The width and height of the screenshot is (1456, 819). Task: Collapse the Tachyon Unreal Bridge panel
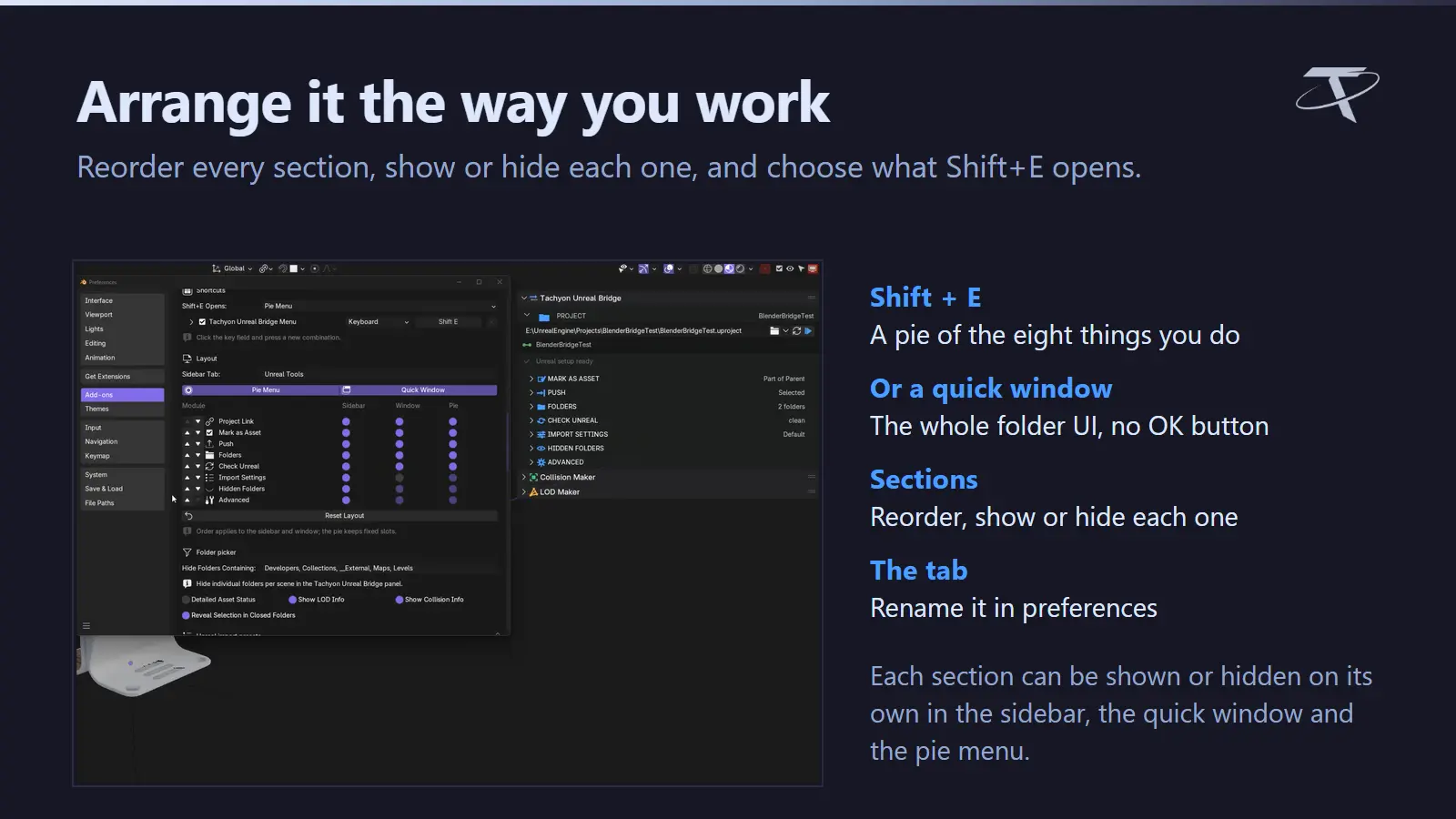click(x=524, y=298)
